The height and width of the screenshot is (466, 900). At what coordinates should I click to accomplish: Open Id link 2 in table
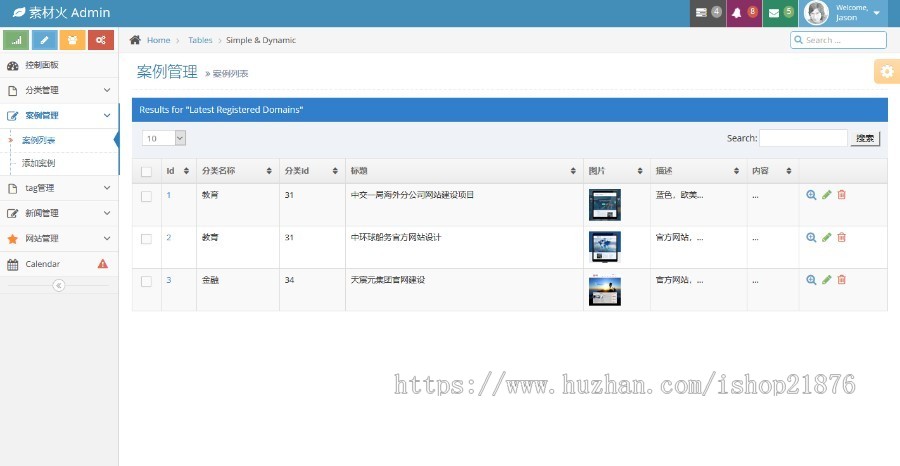click(x=169, y=237)
